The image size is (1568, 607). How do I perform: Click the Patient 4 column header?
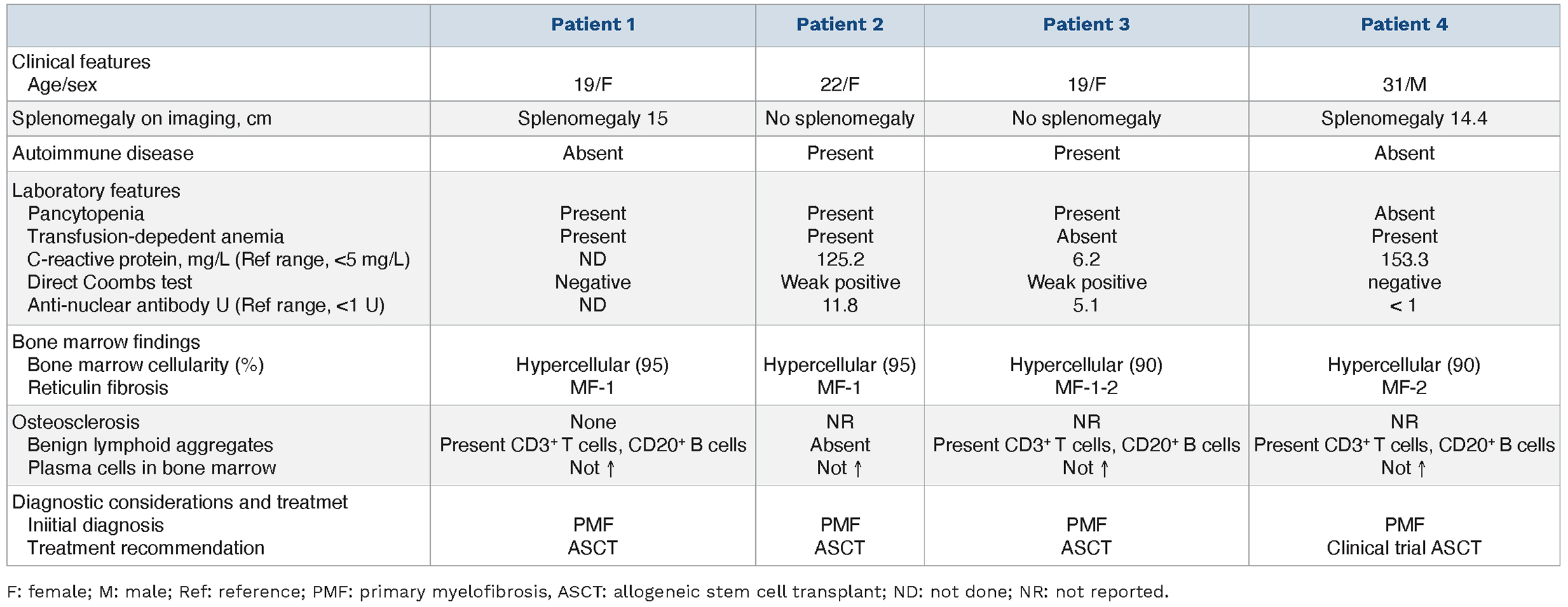(1404, 25)
